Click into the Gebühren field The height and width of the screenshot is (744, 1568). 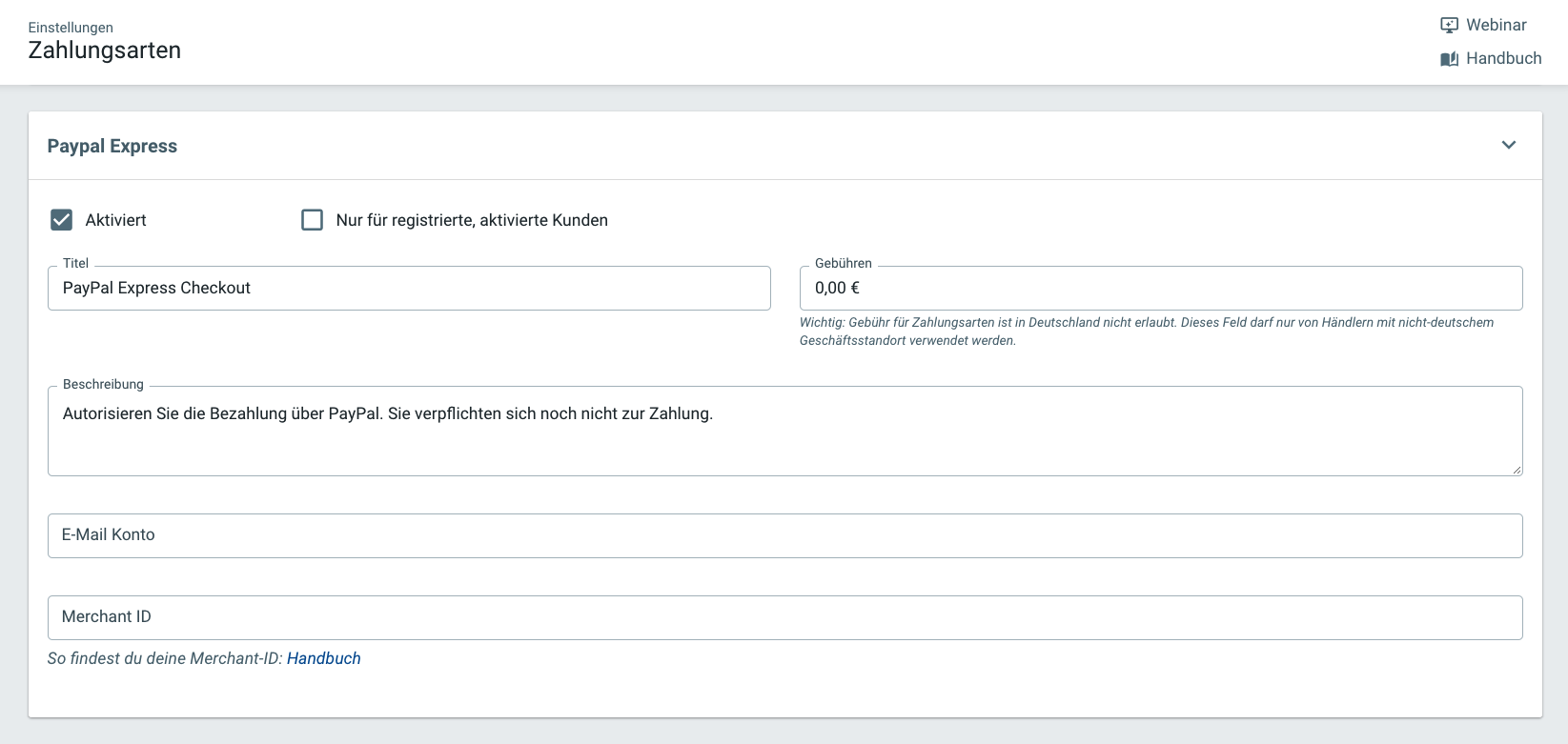point(1161,288)
